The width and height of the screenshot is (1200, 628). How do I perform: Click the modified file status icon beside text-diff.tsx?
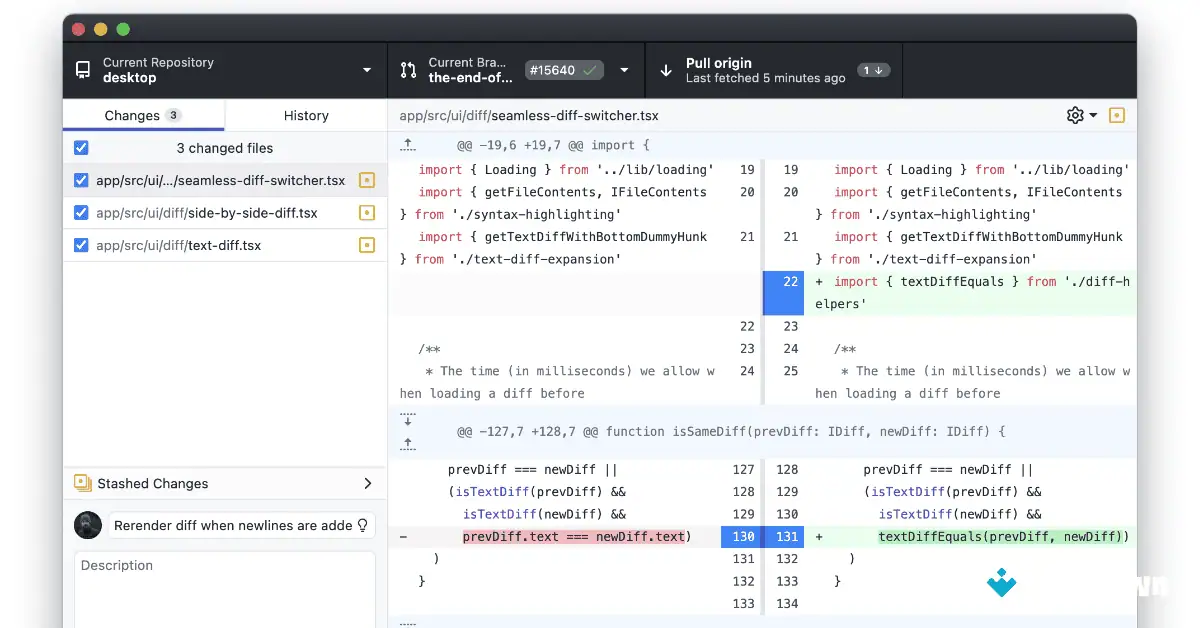(367, 244)
